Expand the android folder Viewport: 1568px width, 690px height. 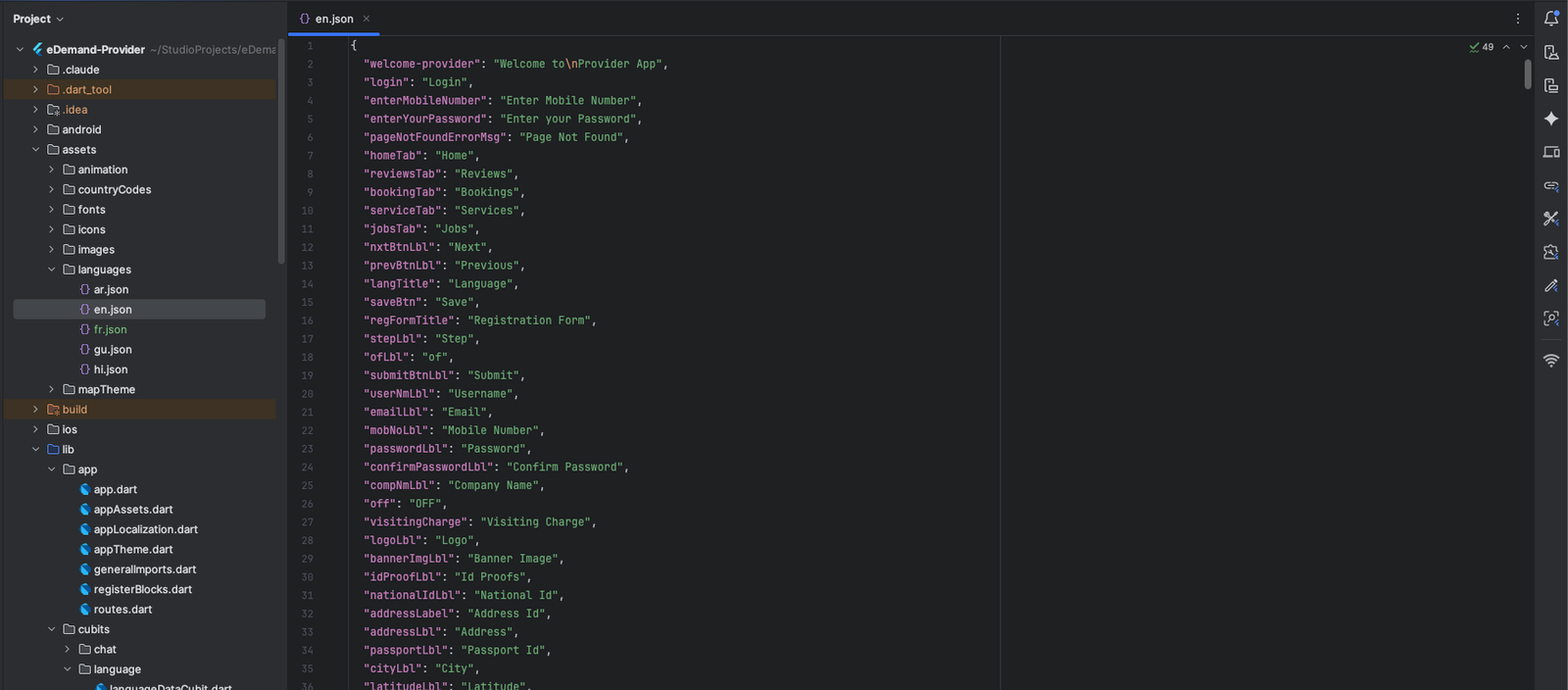click(x=36, y=129)
